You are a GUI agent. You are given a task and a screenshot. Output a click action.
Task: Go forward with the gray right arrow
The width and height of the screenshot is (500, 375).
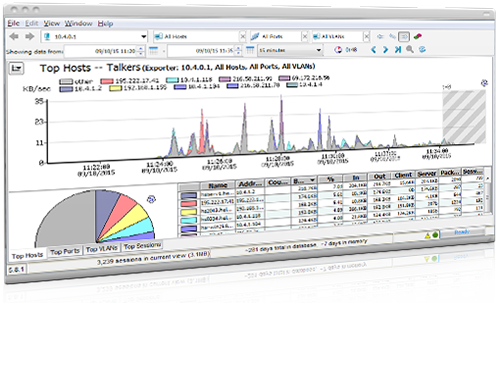point(30,36)
